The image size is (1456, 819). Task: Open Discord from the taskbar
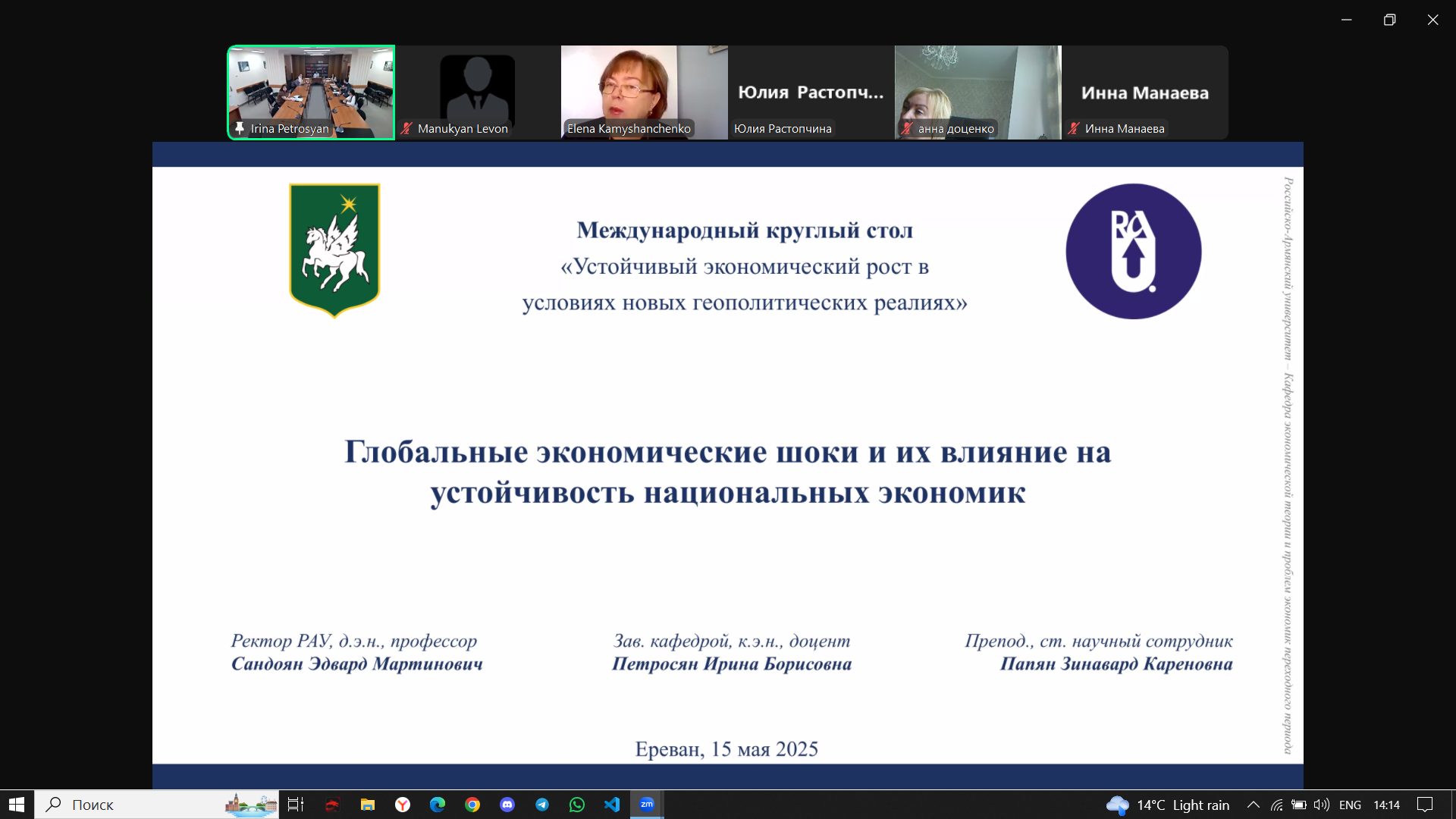[x=507, y=805]
